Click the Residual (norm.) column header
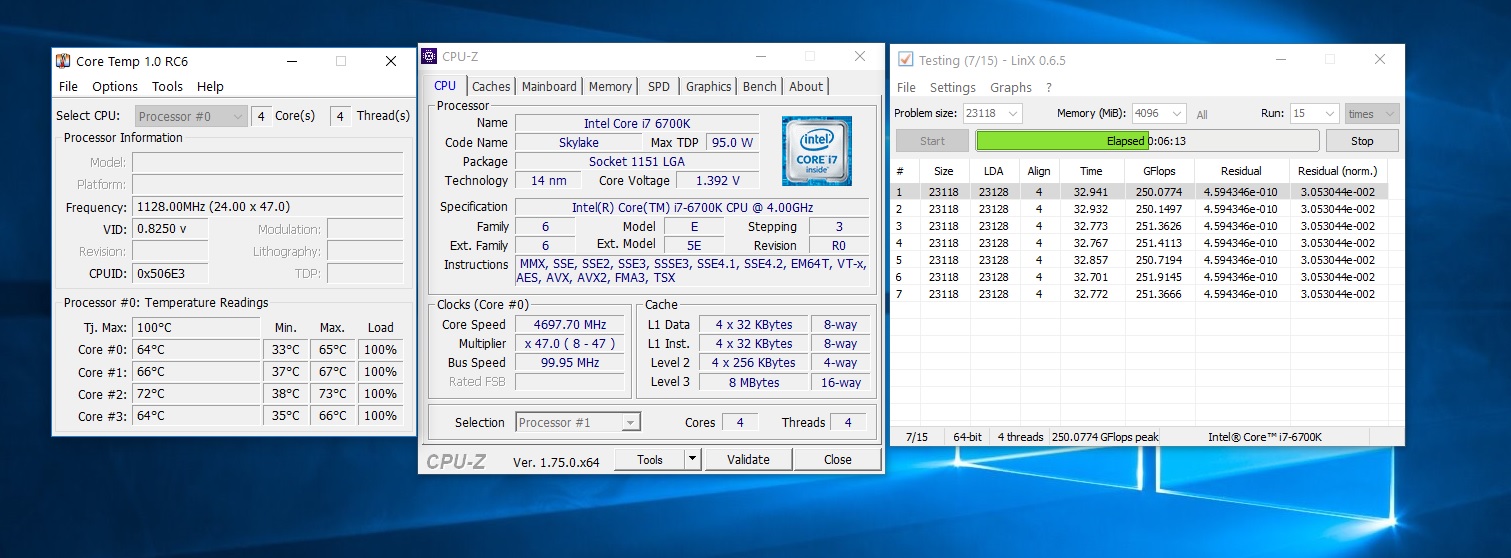Screen dimensions: 1511x558 [x=1338, y=171]
